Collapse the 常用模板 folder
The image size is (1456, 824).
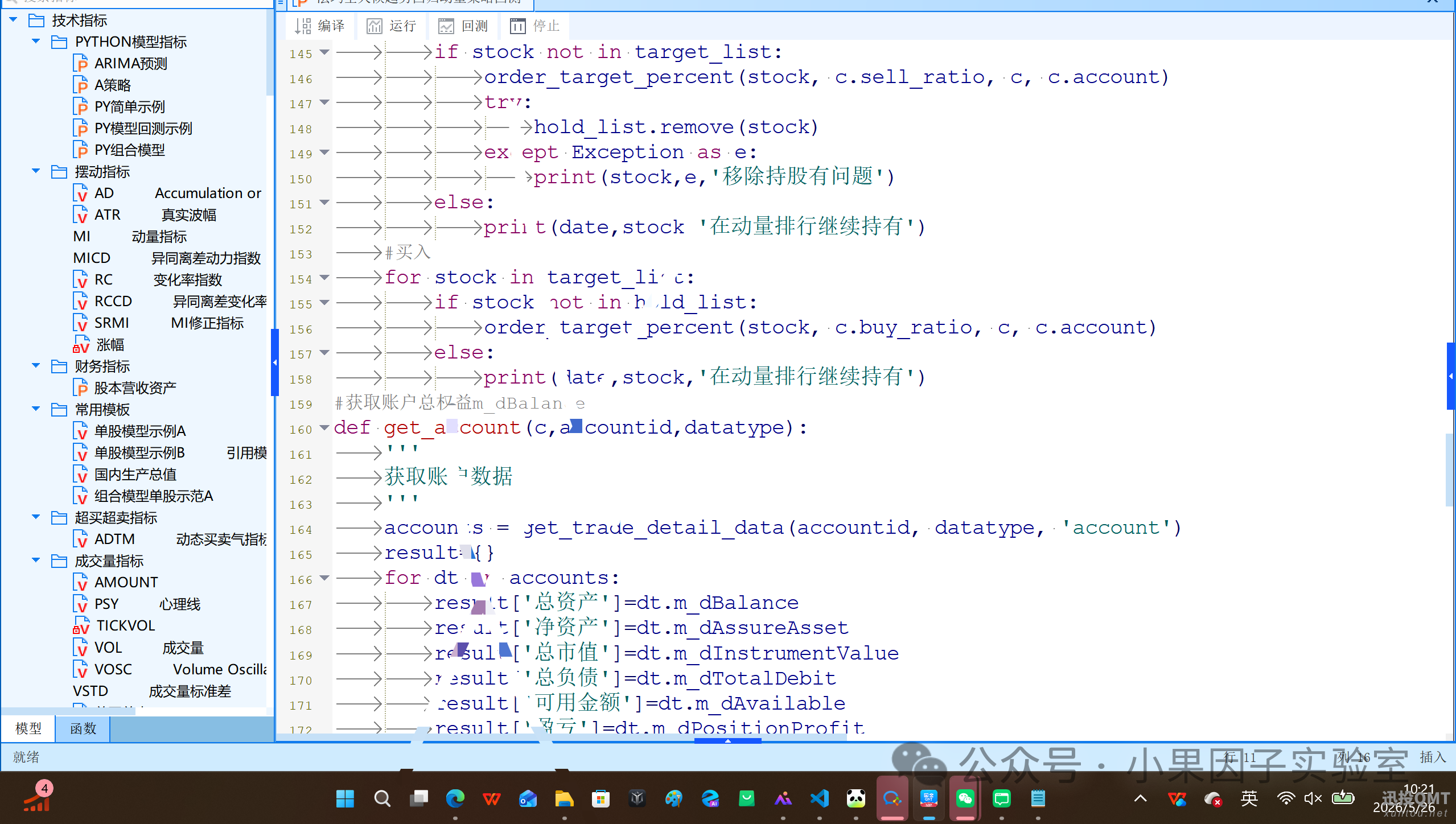[x=36, y=409]
